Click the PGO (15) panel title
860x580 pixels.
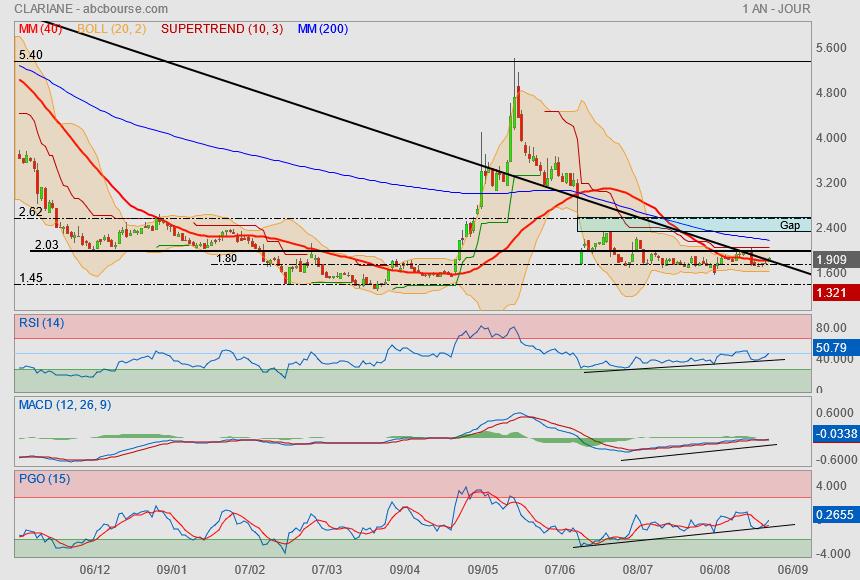click(44, 479)
